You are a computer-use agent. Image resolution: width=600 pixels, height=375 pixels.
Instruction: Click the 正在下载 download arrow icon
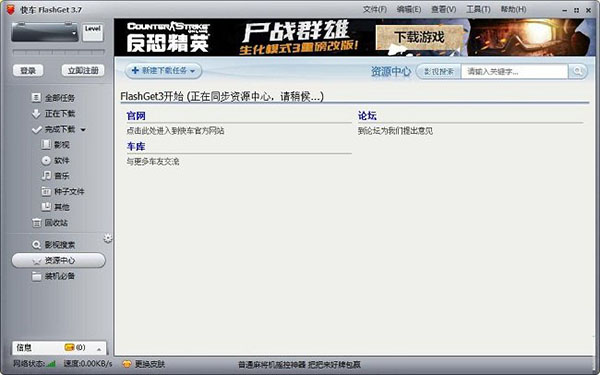(x=36, y=114)
